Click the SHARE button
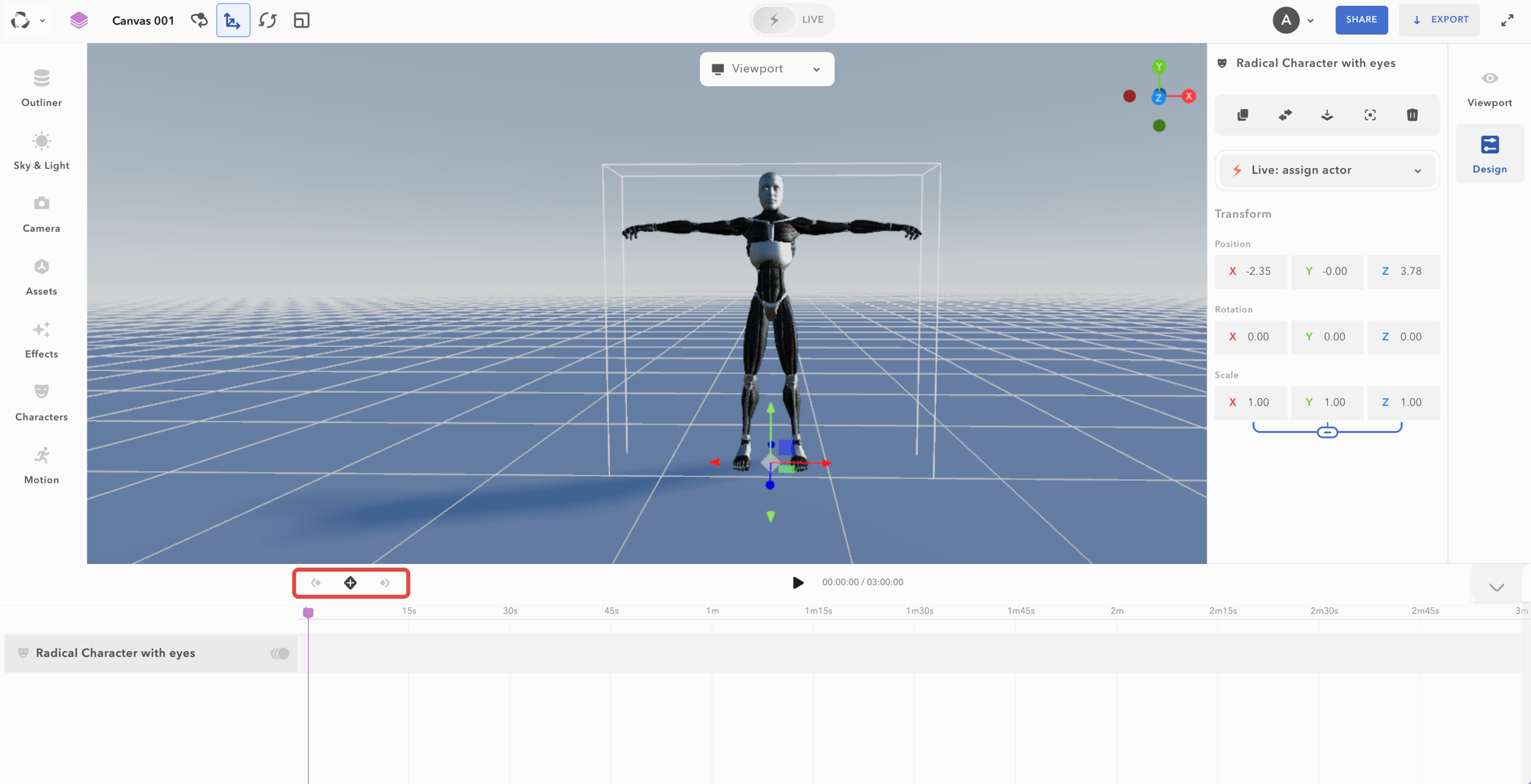Image resolution: width=1531 pixels, height=784 pixels. click(1361, 20)
